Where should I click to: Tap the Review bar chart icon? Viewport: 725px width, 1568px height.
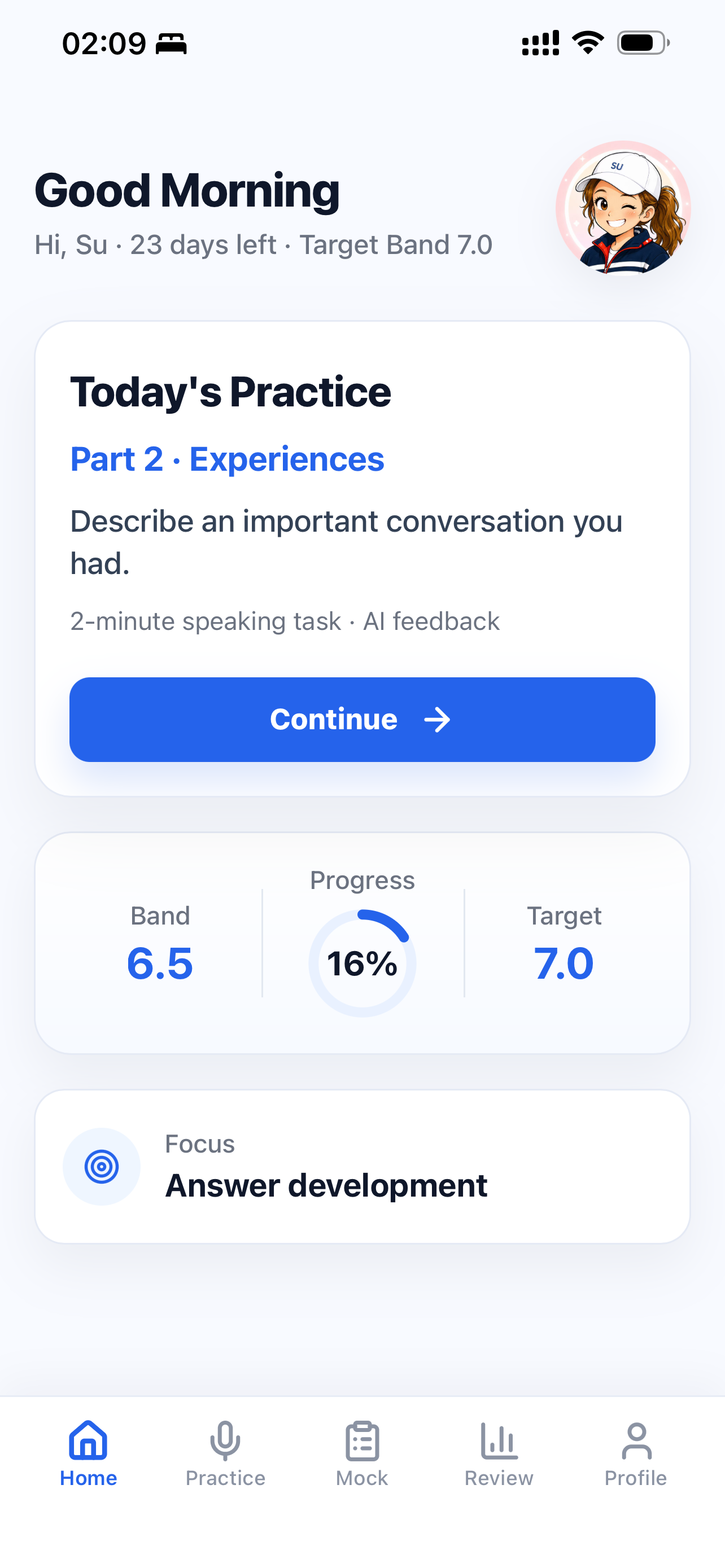499,1441
